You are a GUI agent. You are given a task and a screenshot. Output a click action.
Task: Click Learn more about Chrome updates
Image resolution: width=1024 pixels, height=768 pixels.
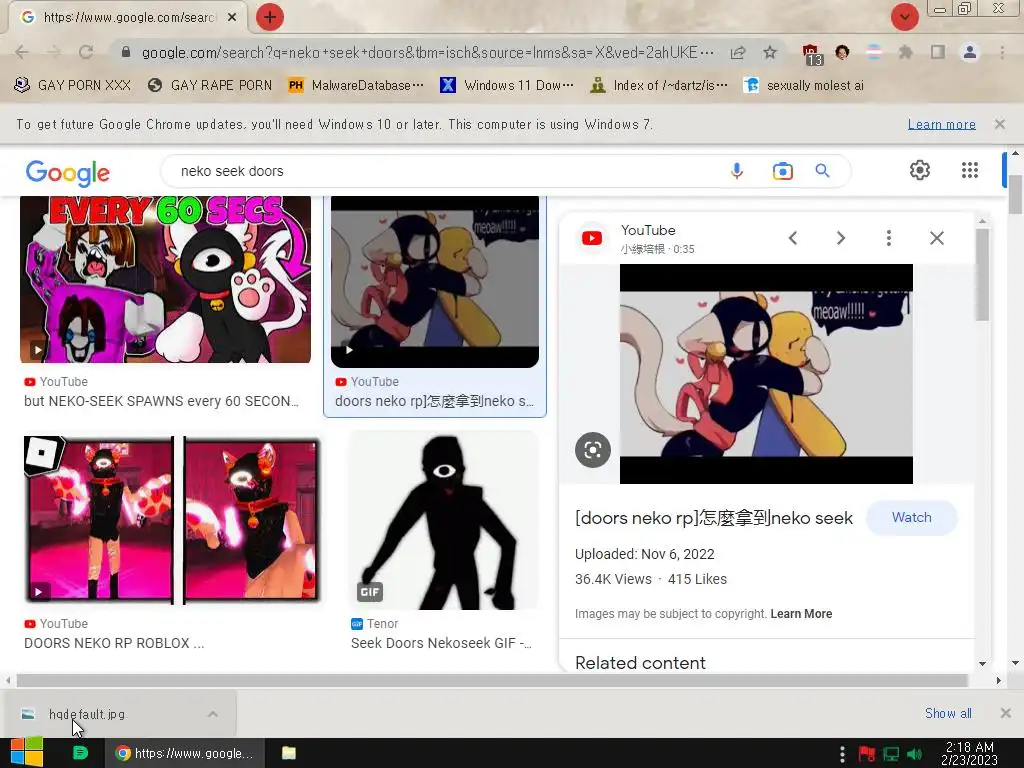(x=941, y=124)
